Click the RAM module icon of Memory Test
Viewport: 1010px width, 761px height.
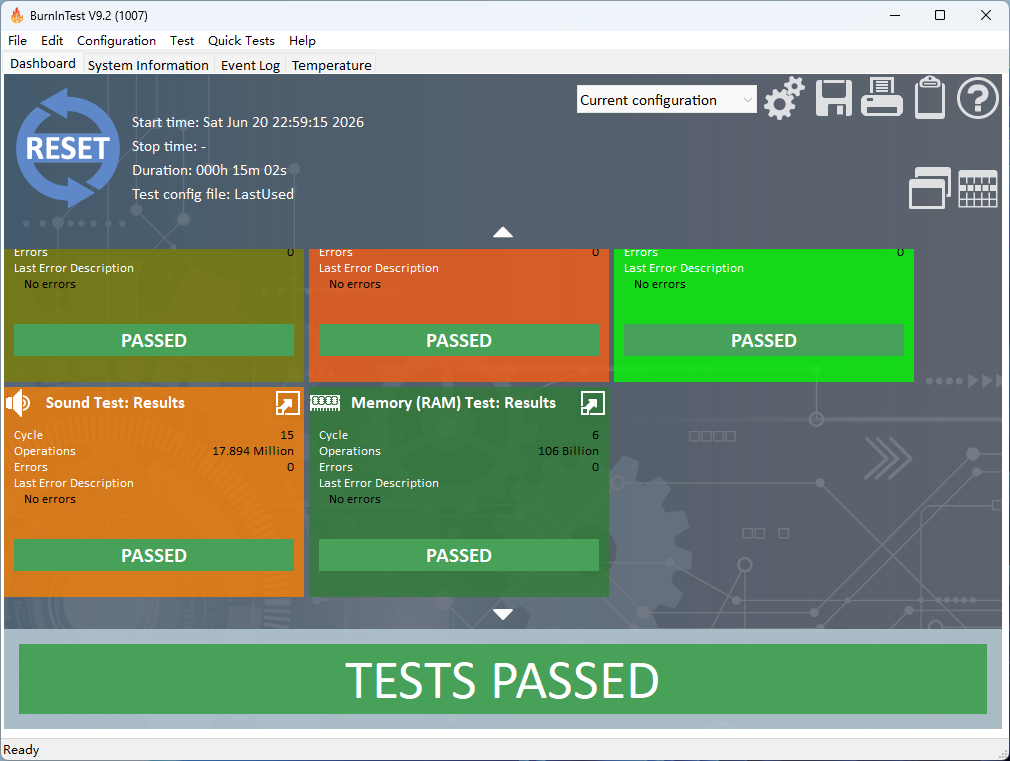pos(325,403)
